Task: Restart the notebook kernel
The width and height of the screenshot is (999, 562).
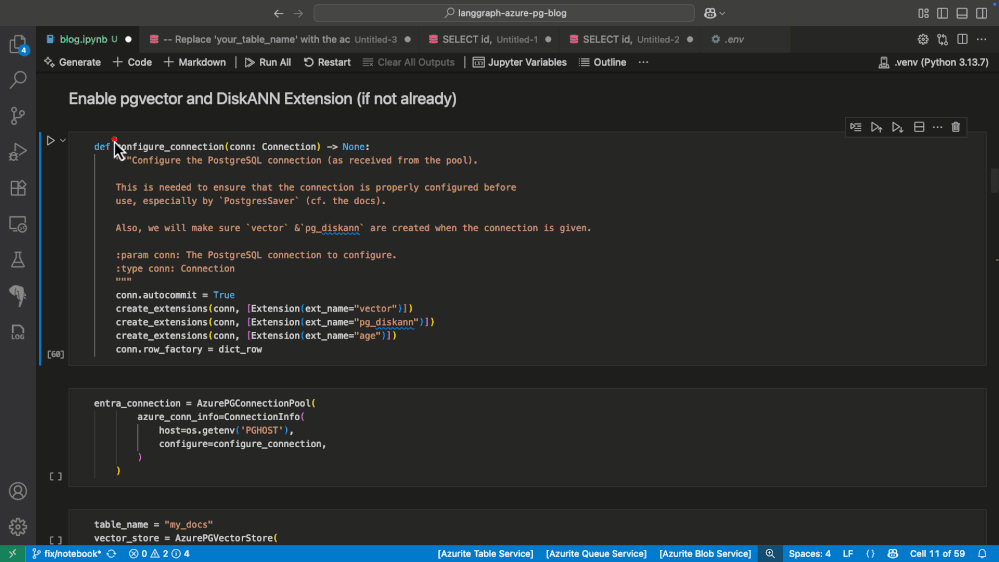Action: coord(327,62)
